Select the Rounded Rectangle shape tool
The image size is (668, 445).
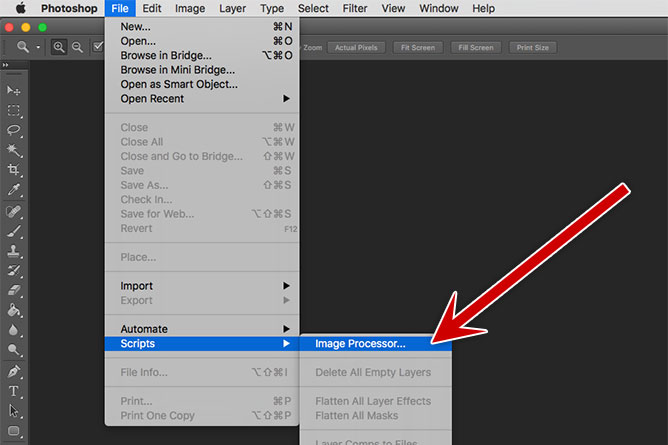coord(14,431)
